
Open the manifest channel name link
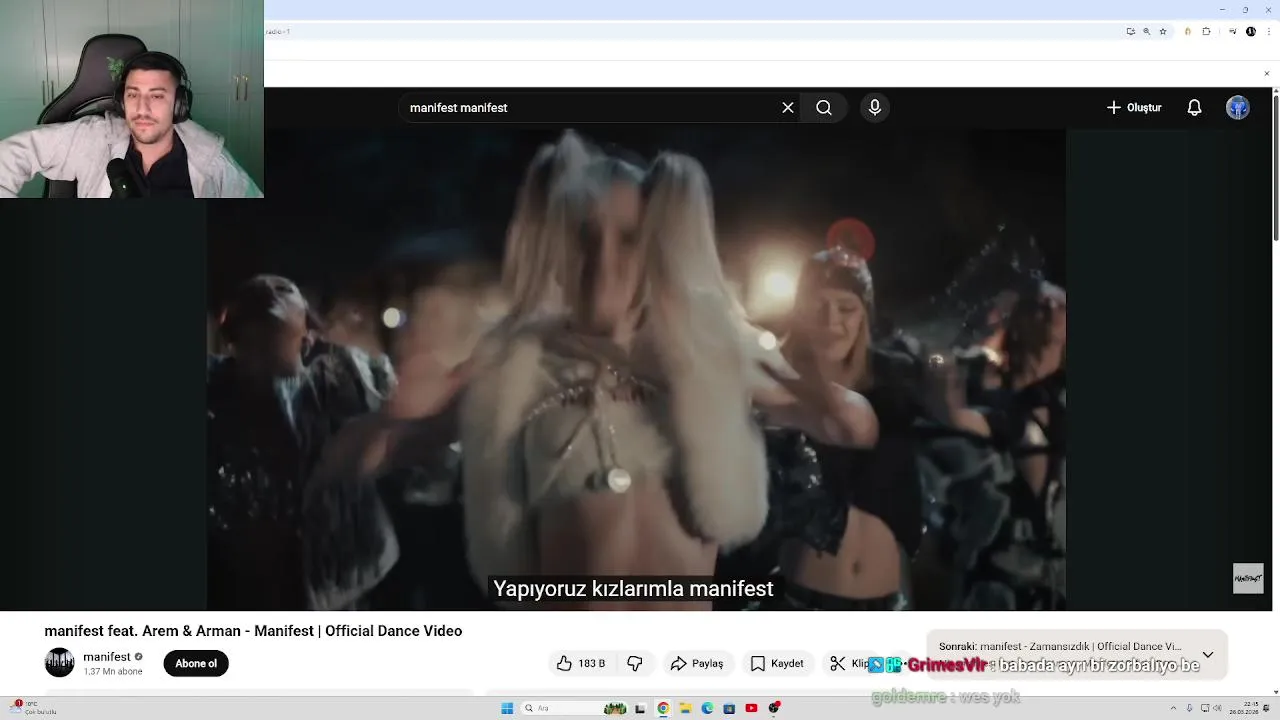107,657
